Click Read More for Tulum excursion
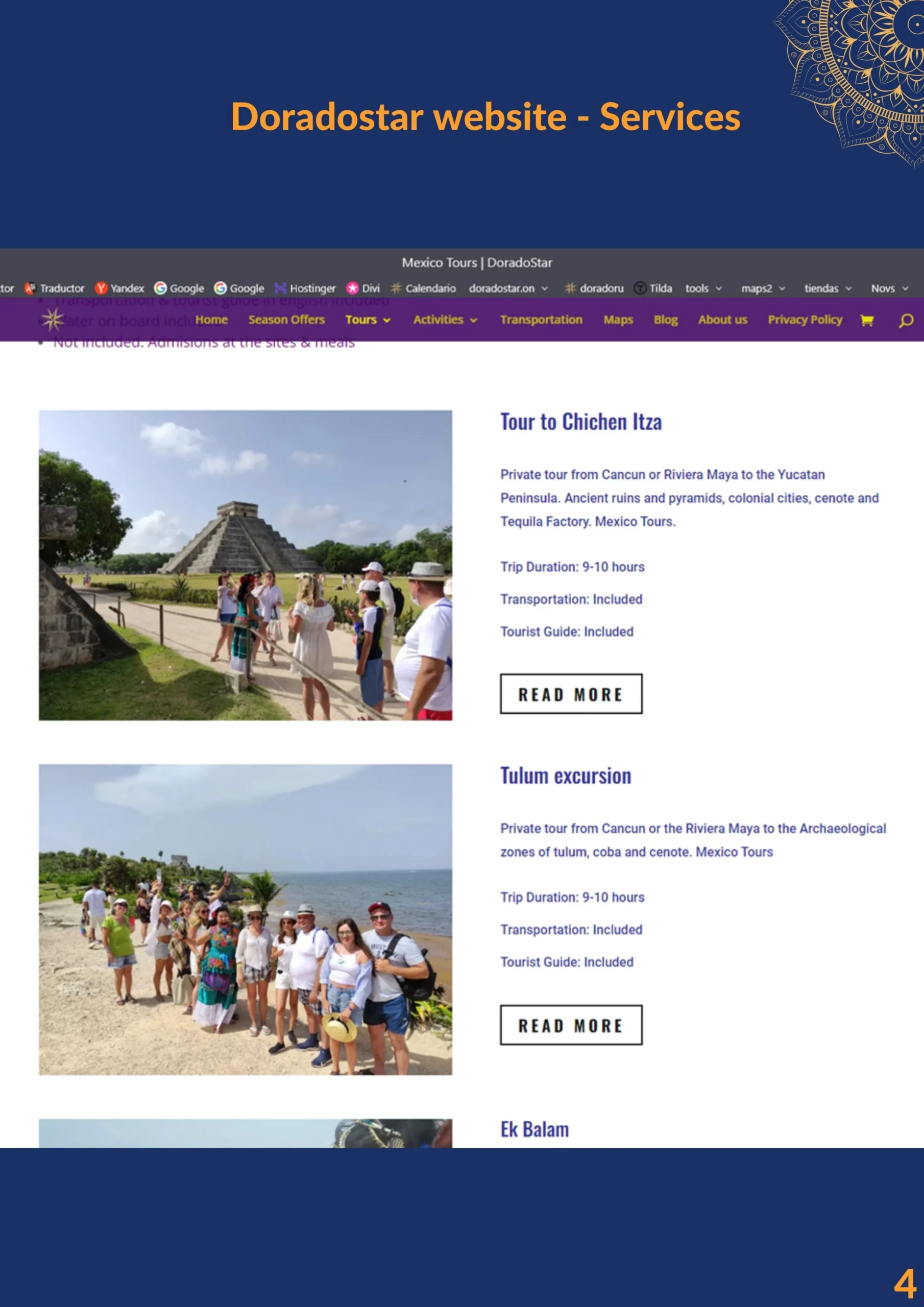The width and height of the screenshot is (924, 1307). (571, 1025)
